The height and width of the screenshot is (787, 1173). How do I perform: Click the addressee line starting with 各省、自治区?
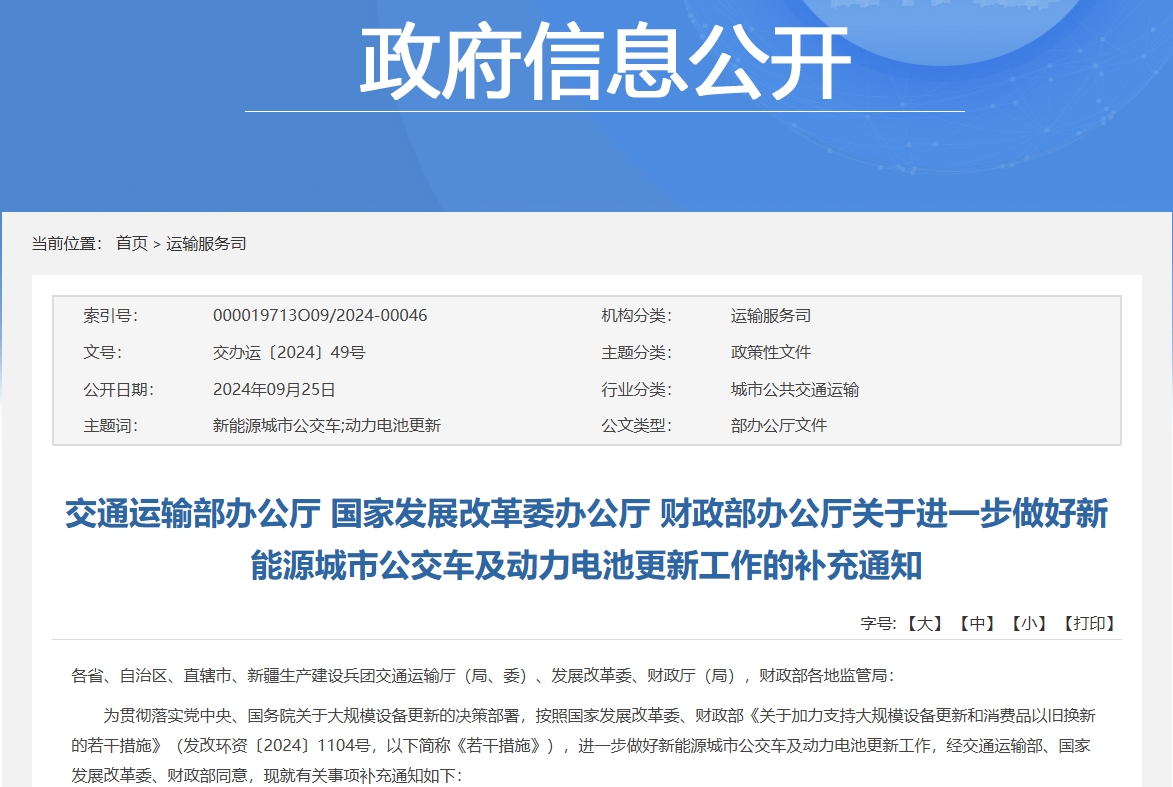click(x=476, y=676)
